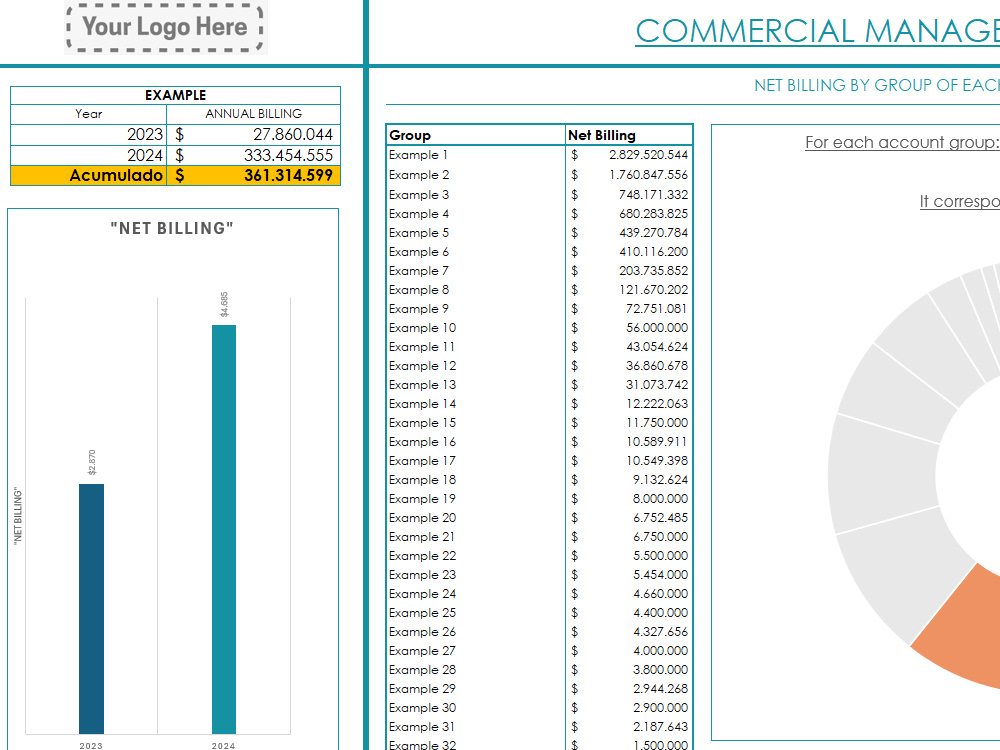This screenshot has width=1000, height=750.
Task: Select the 203.735.852 value cell
Action: [x=629, y=271]
